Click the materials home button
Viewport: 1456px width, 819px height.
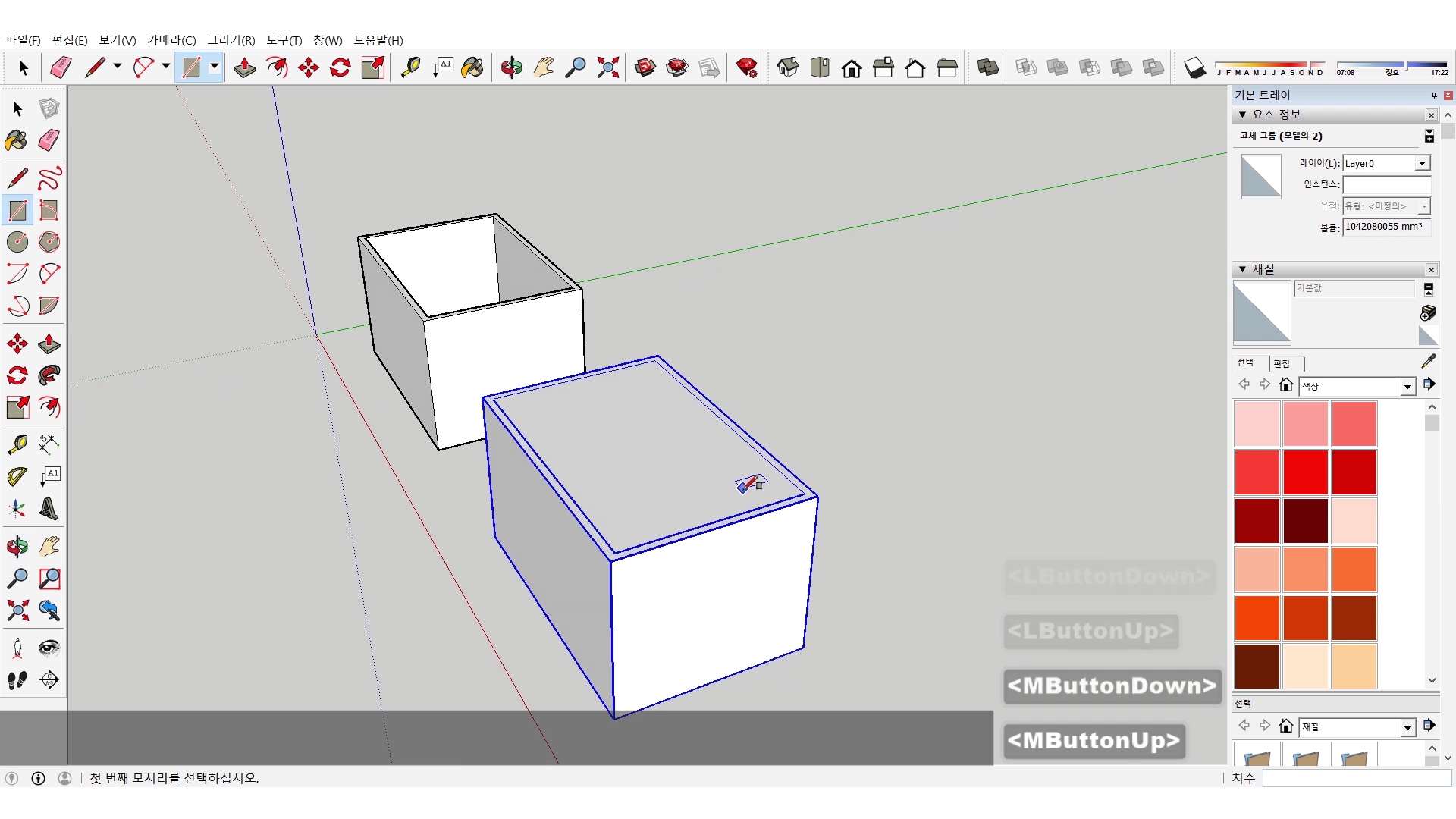[x=1286, y=384]
